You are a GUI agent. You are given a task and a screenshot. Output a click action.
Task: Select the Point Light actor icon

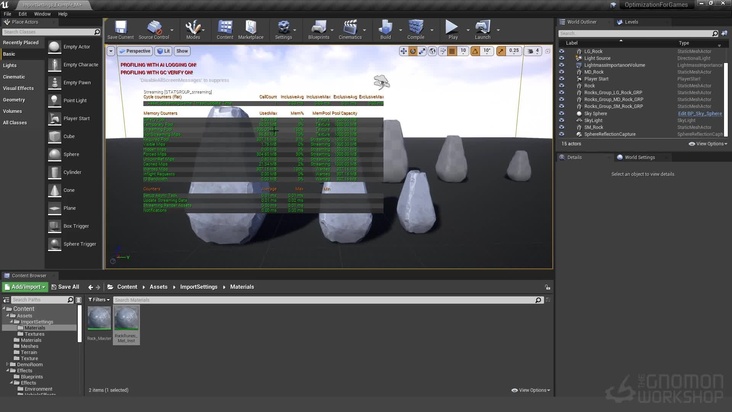(x=55, y=100)
